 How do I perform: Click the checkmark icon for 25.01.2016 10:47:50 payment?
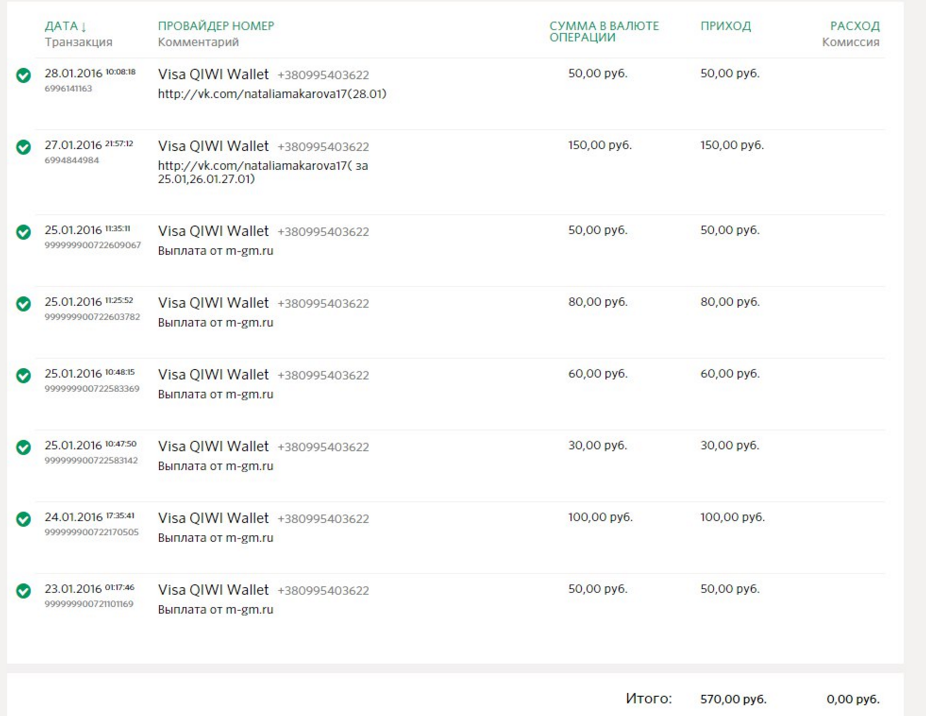pos(24,448)
